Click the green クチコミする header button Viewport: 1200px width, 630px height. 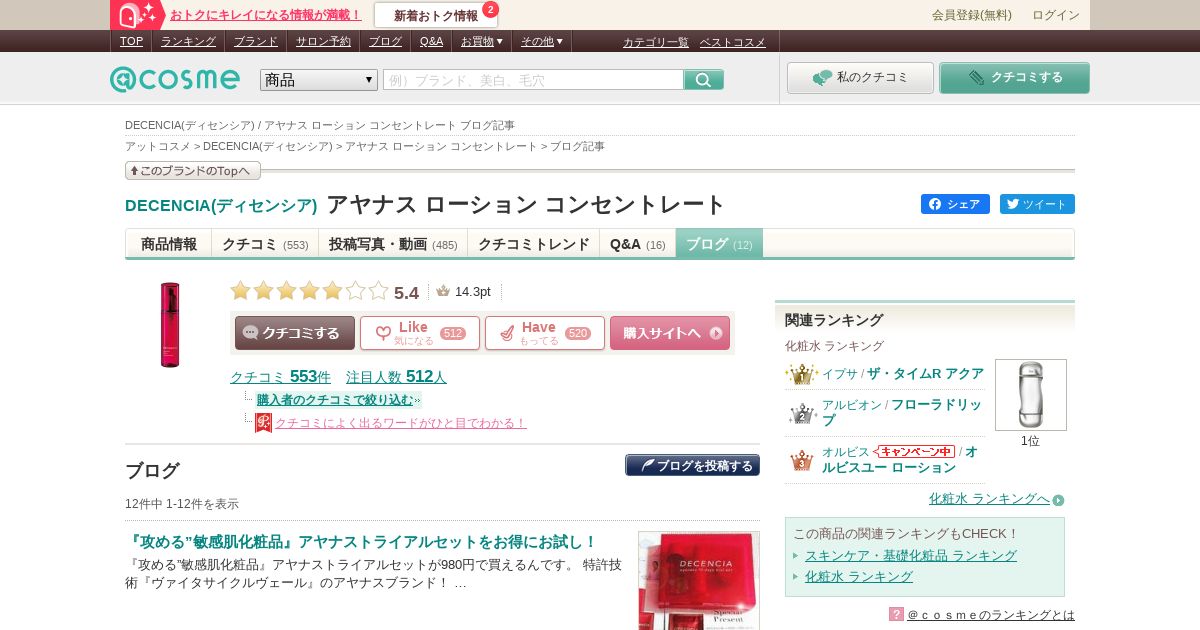[x=1014, y=78]
